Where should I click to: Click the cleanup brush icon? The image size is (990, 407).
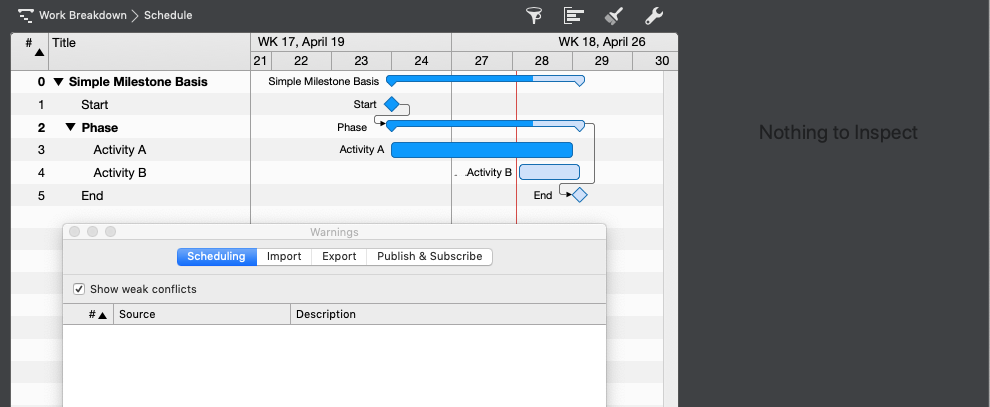click(x=614, y=15)
